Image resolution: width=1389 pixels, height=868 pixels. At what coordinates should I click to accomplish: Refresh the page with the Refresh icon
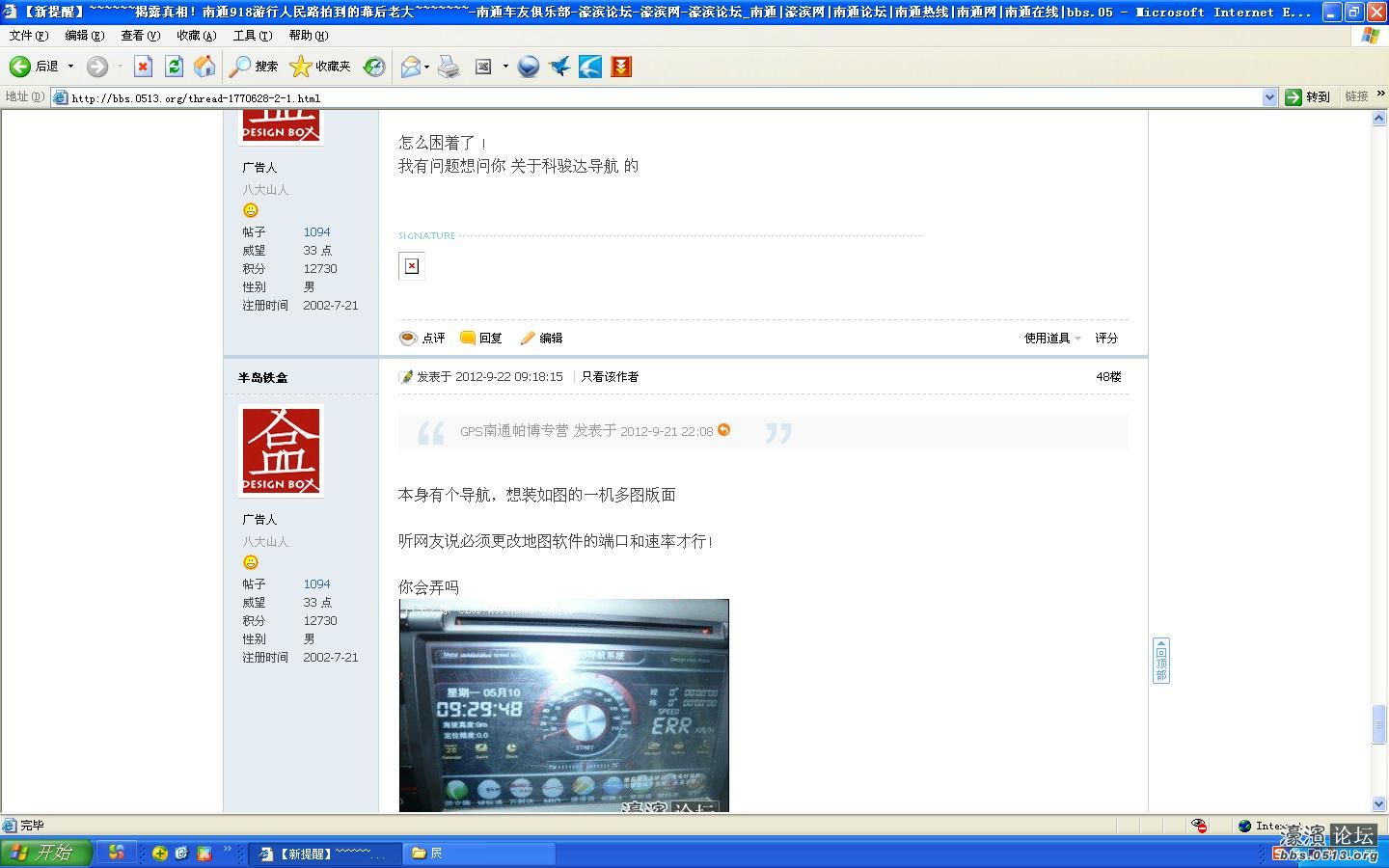click(174, 67)
